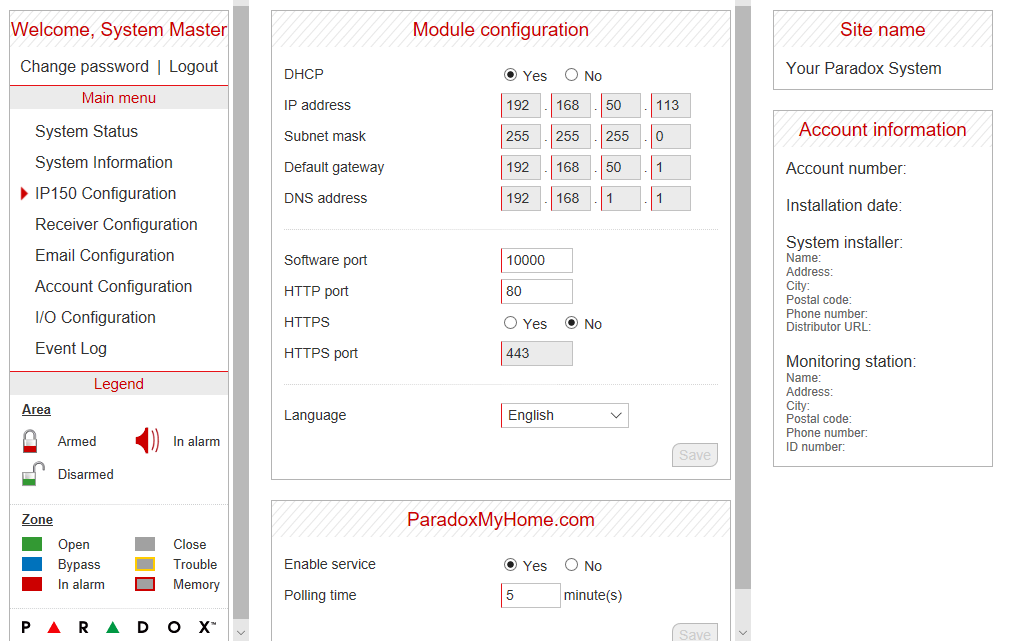Click the 'System installer:' heading
The height and width of the screenshot is (641, 1013).
coord(844,242)
